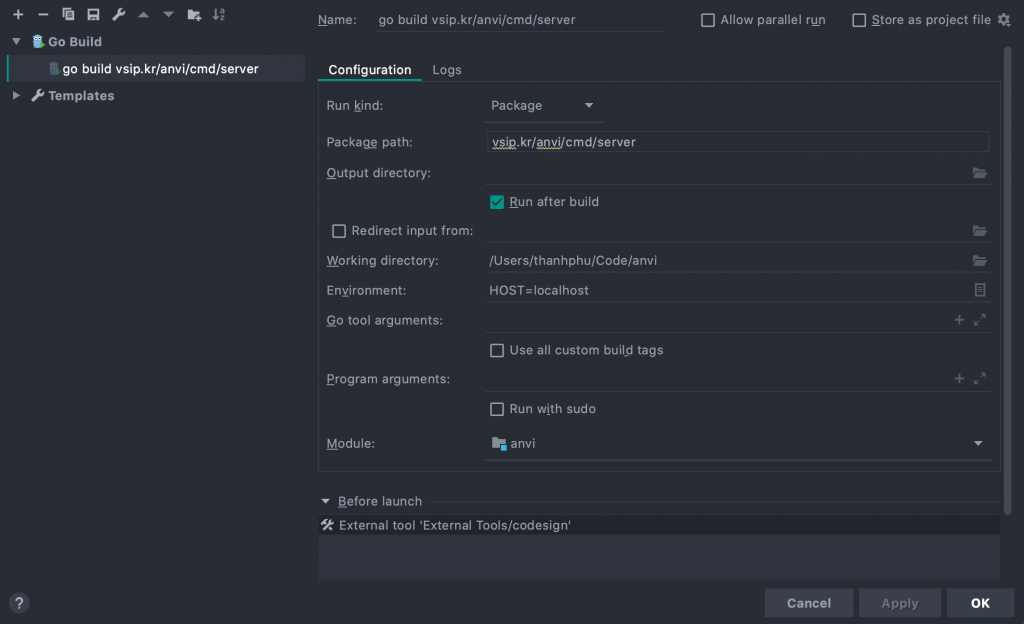The width and height of the screenshot is (1024, 624).
Task: Click the help question mark button
Action: click(x=19, y=603)
